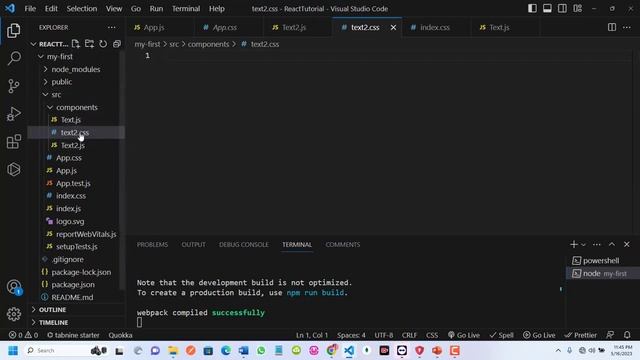
Task: Click Spell in the status bar
Action: [501, 335]
